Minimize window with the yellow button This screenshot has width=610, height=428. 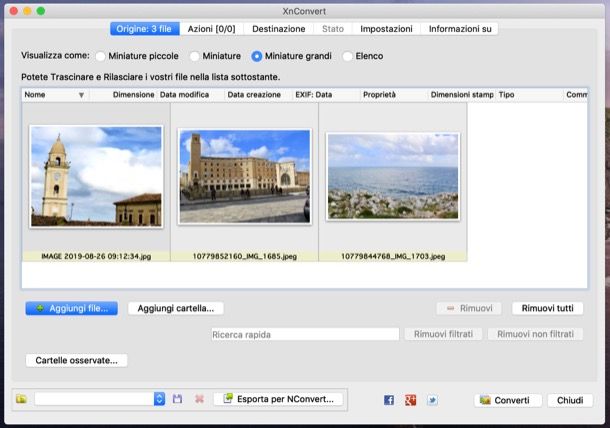pyautogui.click(x=27, y=11)
